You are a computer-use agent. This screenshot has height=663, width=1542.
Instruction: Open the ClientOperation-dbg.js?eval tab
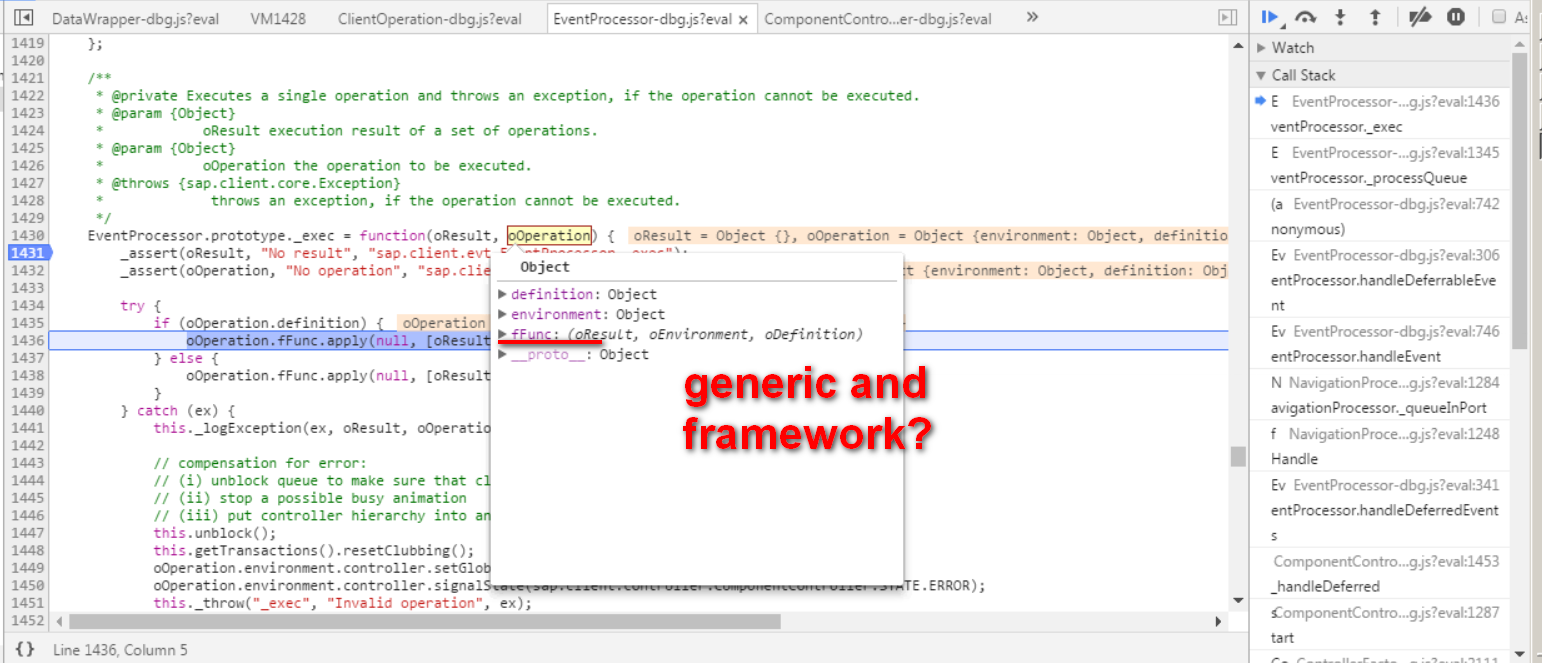[x=430, y=19]
